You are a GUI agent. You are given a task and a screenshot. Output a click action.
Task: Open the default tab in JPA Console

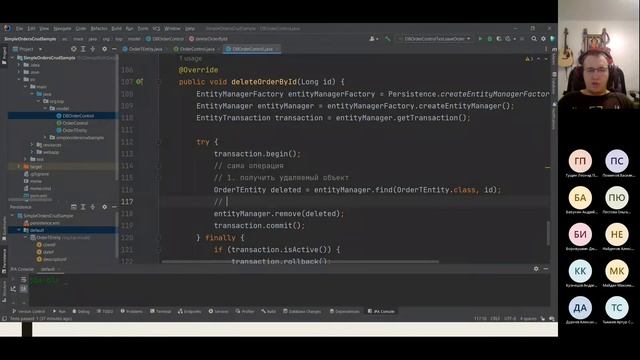pos(48,269)
